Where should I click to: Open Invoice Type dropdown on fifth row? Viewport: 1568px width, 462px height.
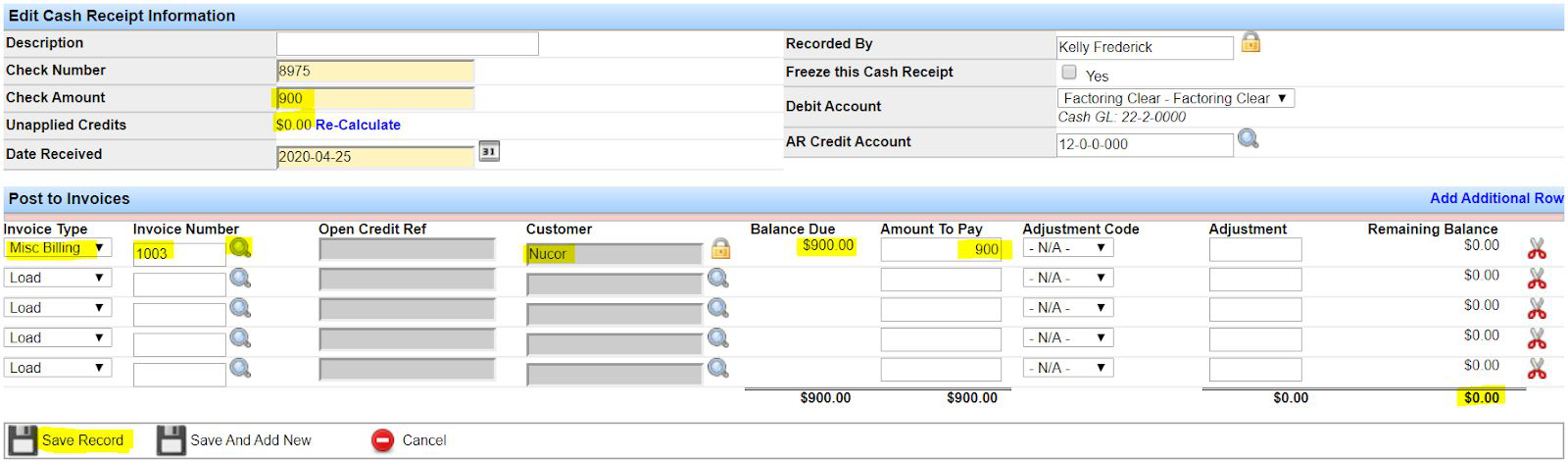58,368
